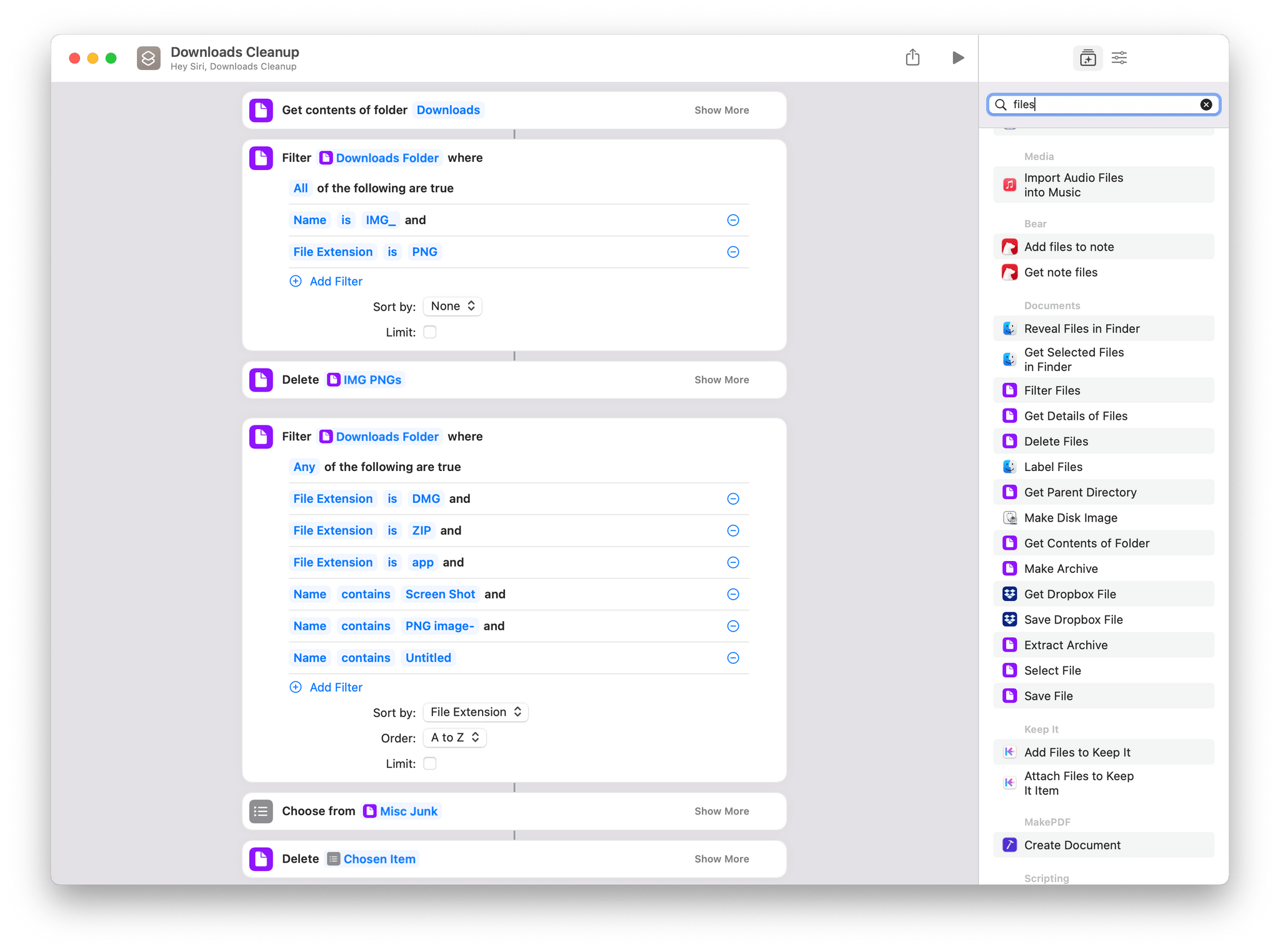Click the IMG PNGs variable token

(x=365, y=380)
